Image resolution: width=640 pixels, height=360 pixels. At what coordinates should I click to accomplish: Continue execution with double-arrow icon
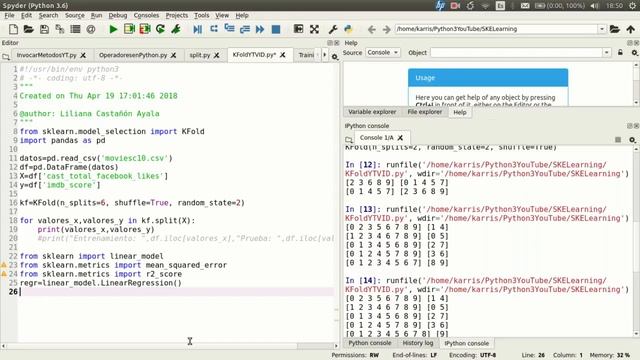coord(260,29)
